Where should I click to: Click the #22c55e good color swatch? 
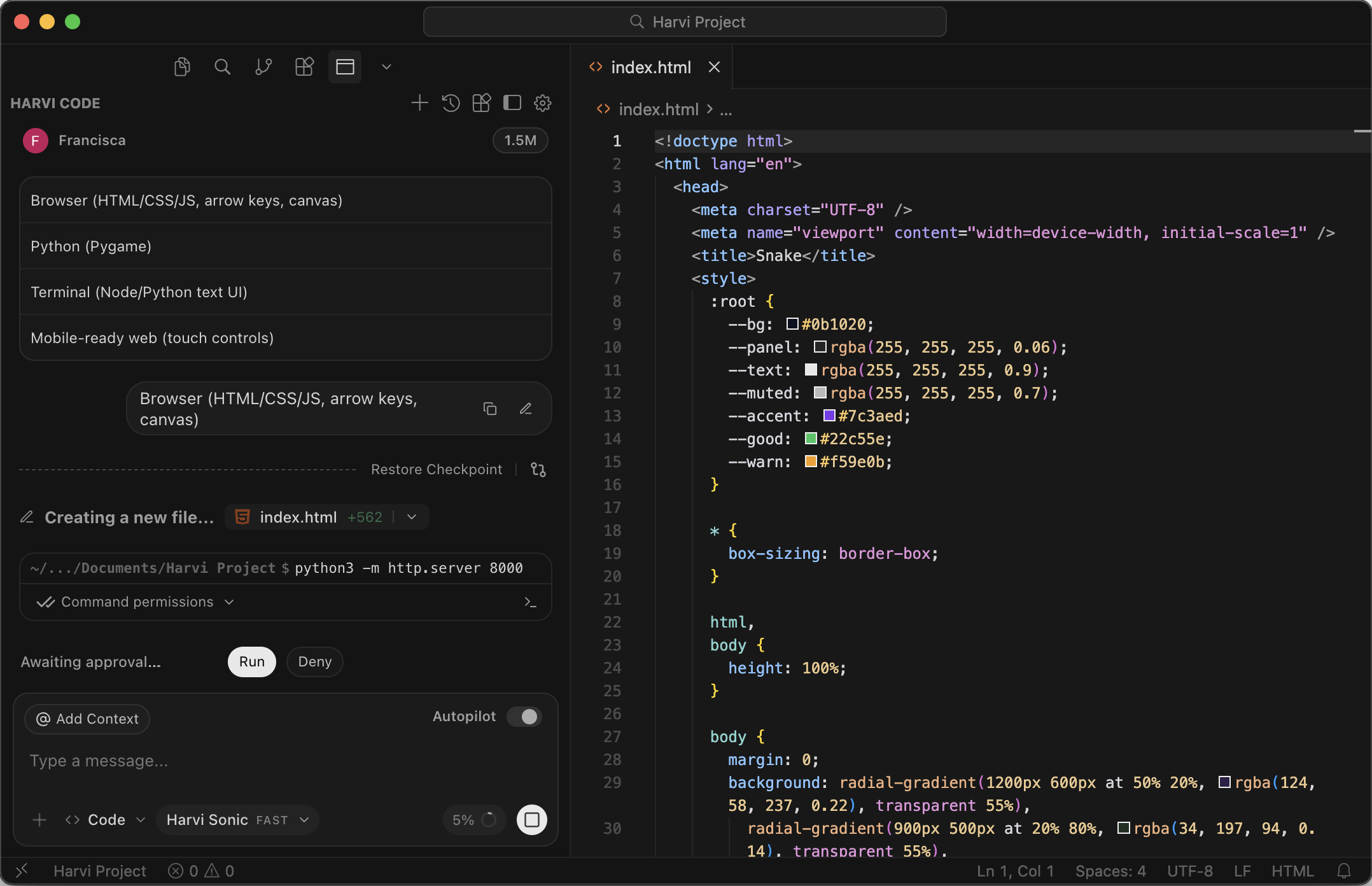tap(811, 439)
